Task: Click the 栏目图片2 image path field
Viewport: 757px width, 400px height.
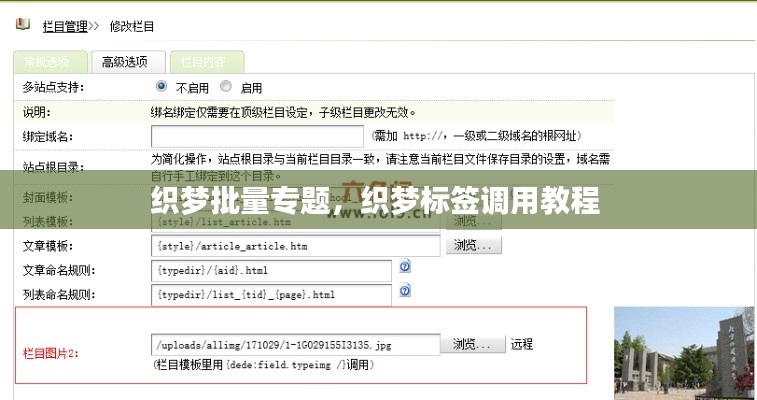Action: (x=295, y=345)
